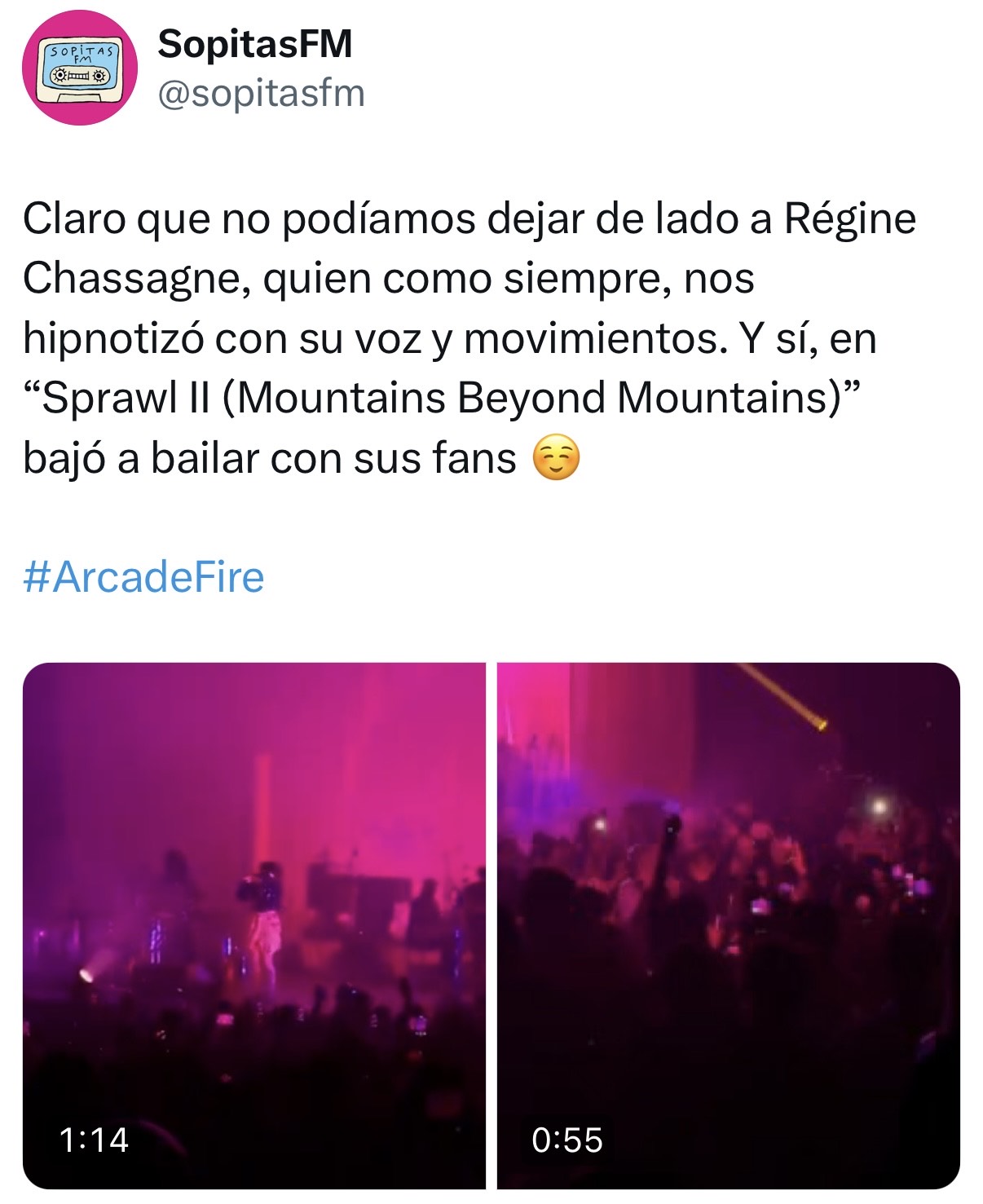Click the white stage light in left video
This screenshot has height=1204, width=983.
click(86, 974)
